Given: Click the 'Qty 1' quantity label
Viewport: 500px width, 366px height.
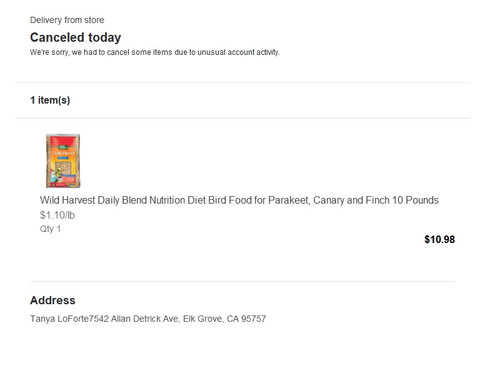Looking at the screenshot, I should coord(50,229).
